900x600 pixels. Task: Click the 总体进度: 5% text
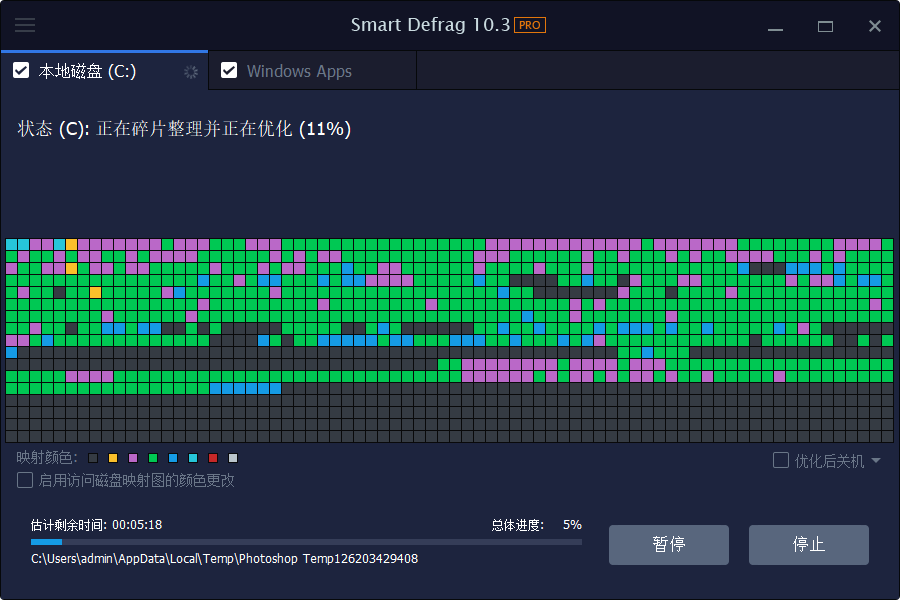point(537,525)
